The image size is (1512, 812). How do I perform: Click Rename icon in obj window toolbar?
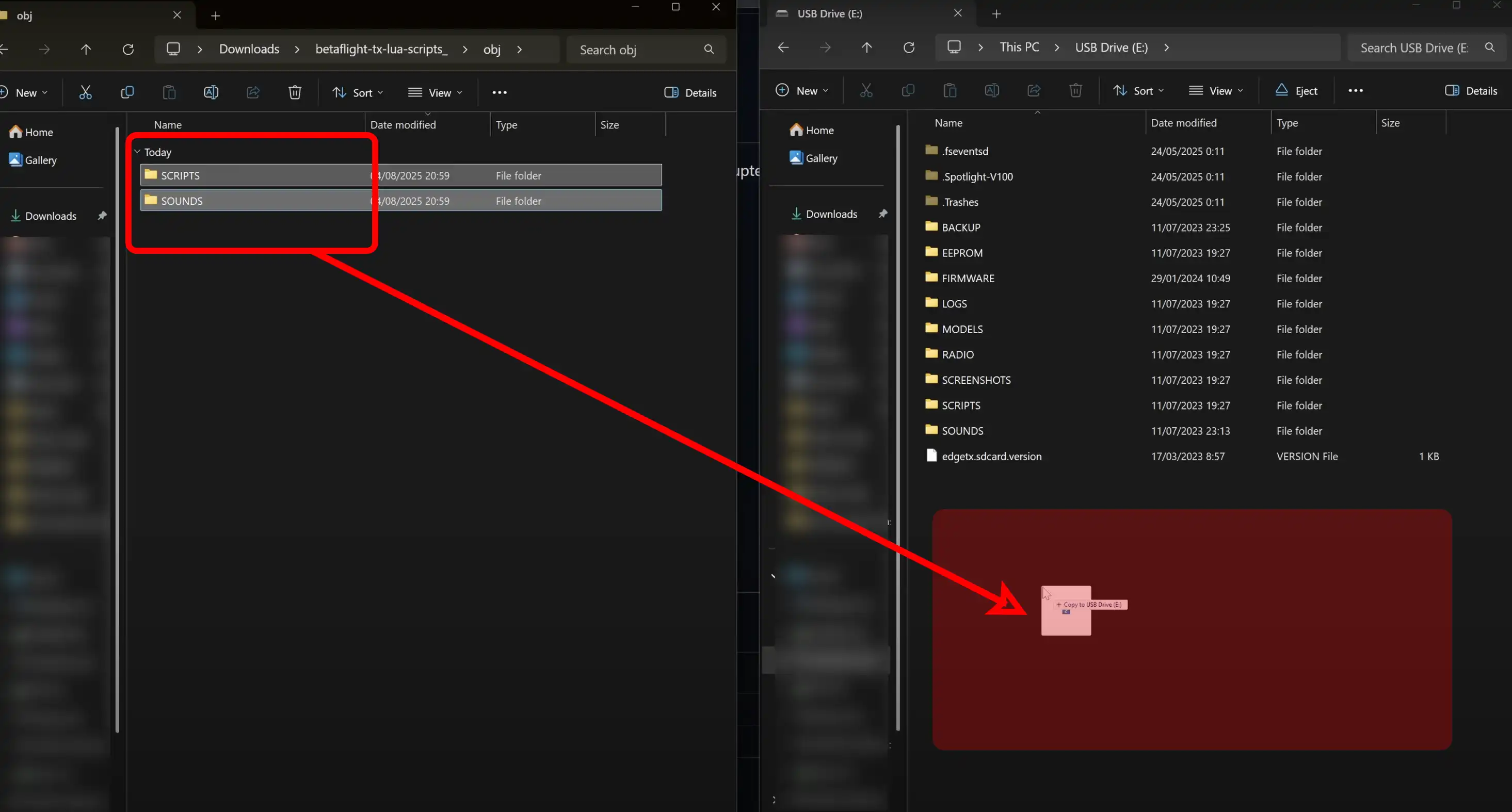pos(211,92)
